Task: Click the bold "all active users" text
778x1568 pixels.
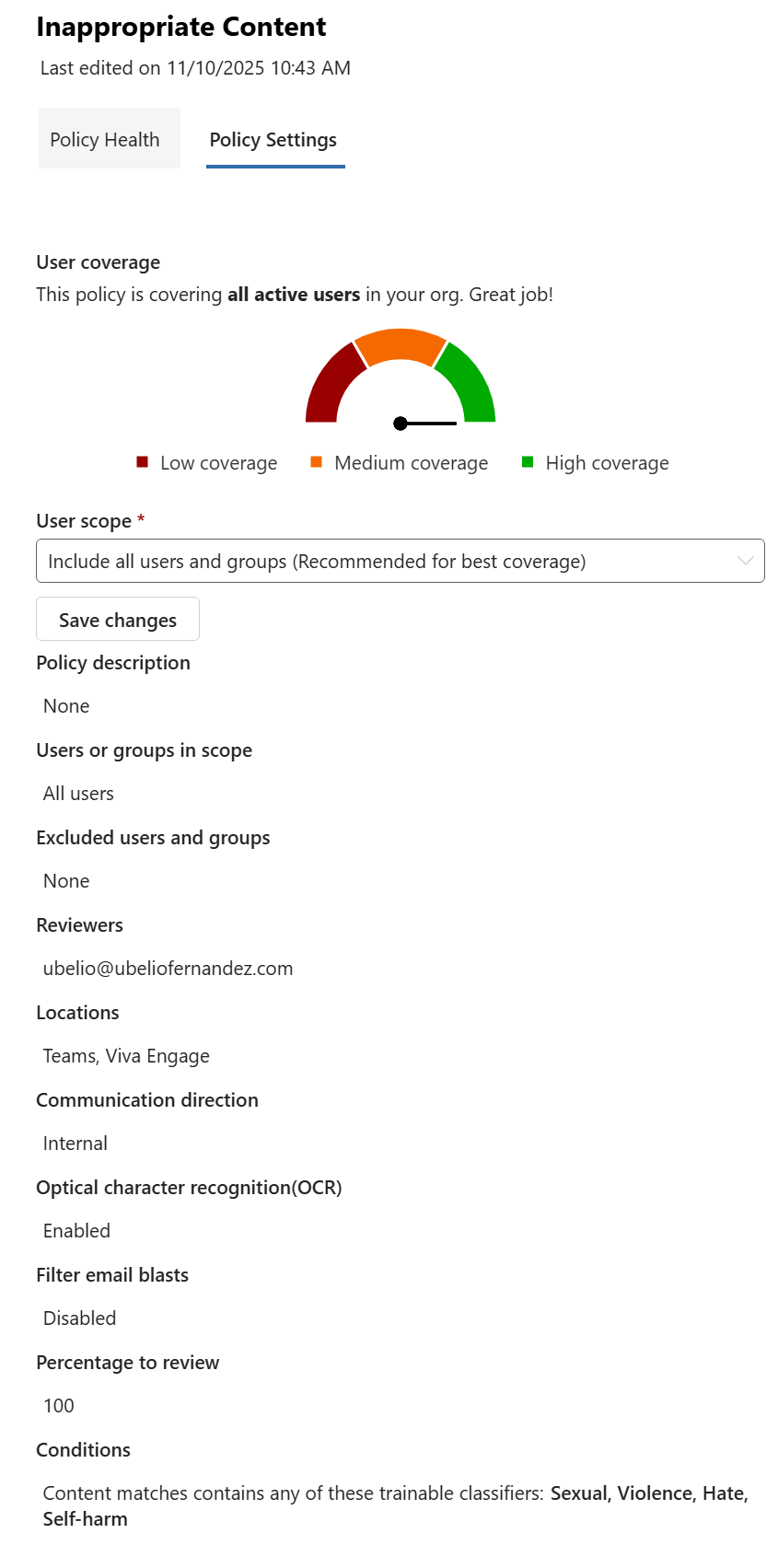Action: 294,295
